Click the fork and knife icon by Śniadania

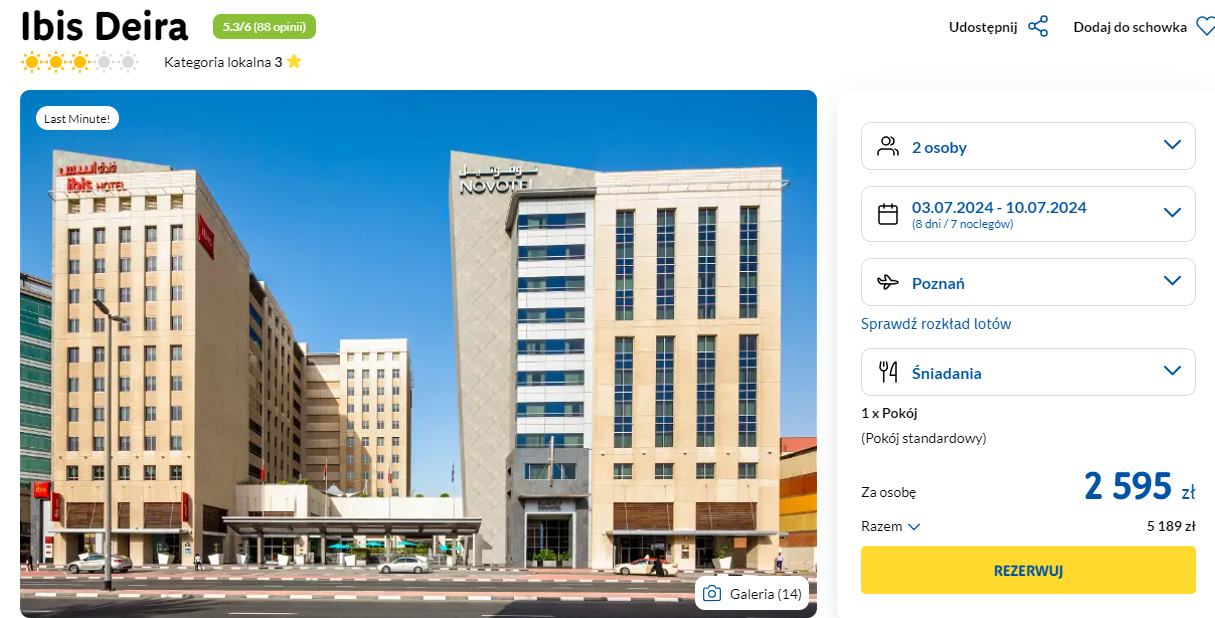[888, 373]
